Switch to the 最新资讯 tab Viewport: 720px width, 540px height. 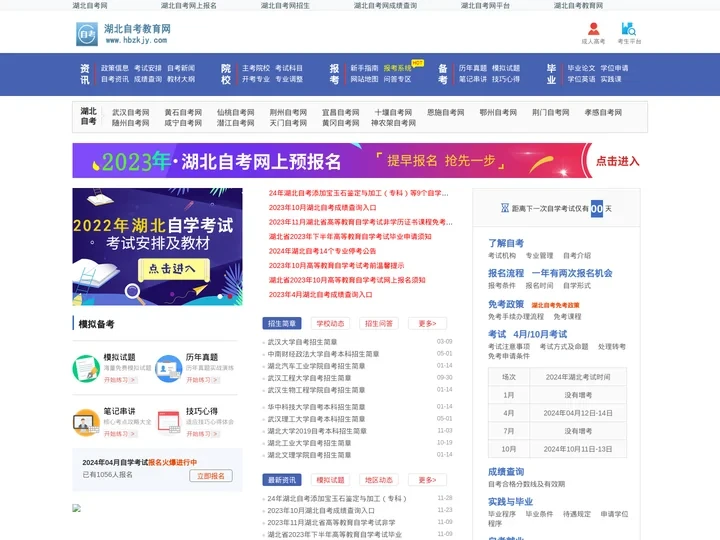[x=282, y=480]
